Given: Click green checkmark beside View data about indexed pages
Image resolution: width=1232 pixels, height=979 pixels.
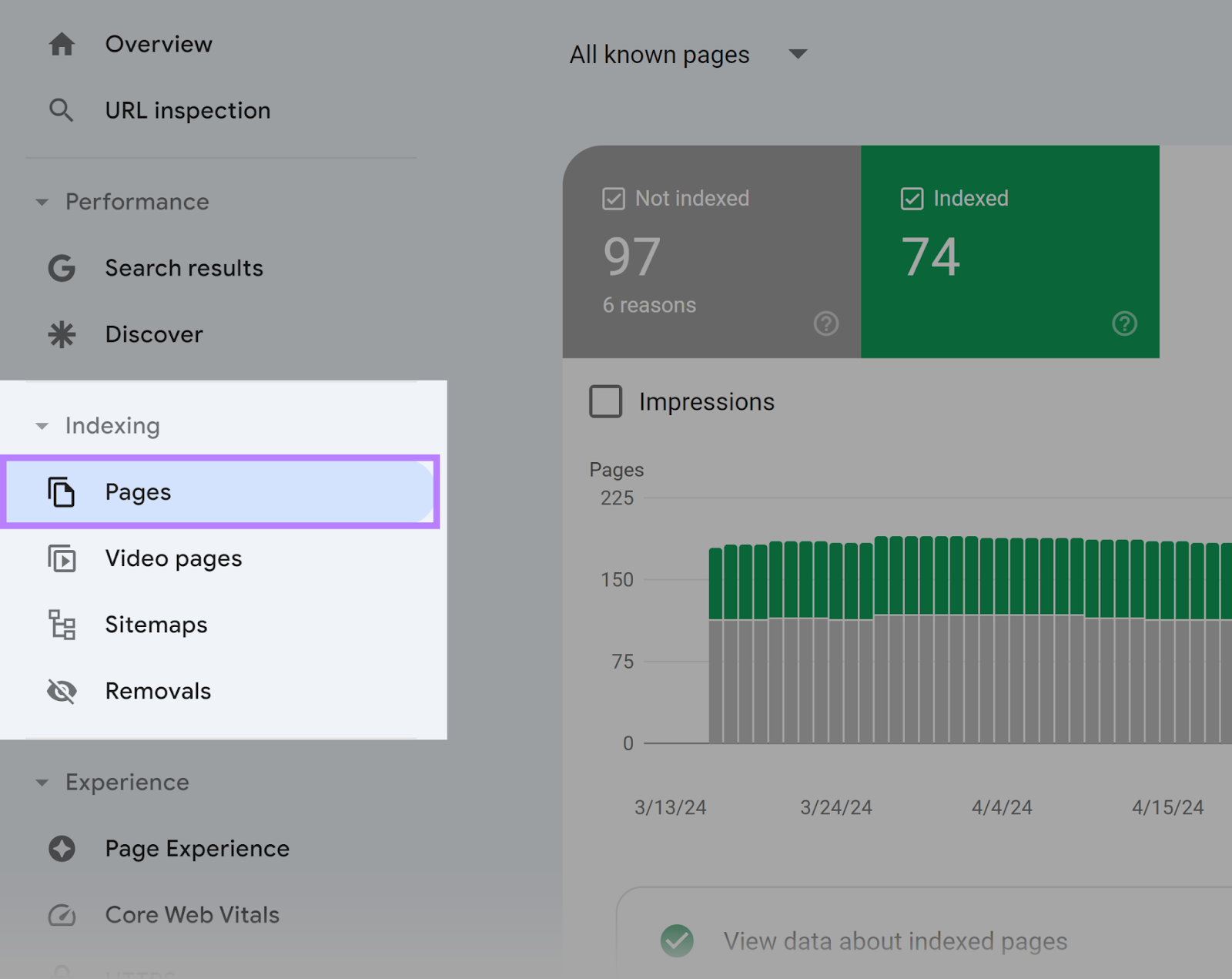Looking at the screenshot, I should 677,940.
